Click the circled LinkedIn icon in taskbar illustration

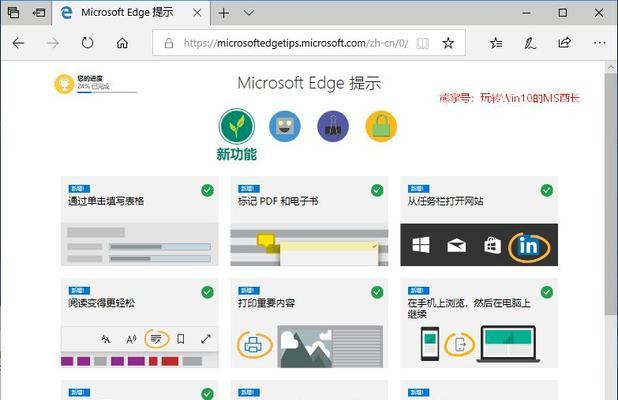coord(529,247)
